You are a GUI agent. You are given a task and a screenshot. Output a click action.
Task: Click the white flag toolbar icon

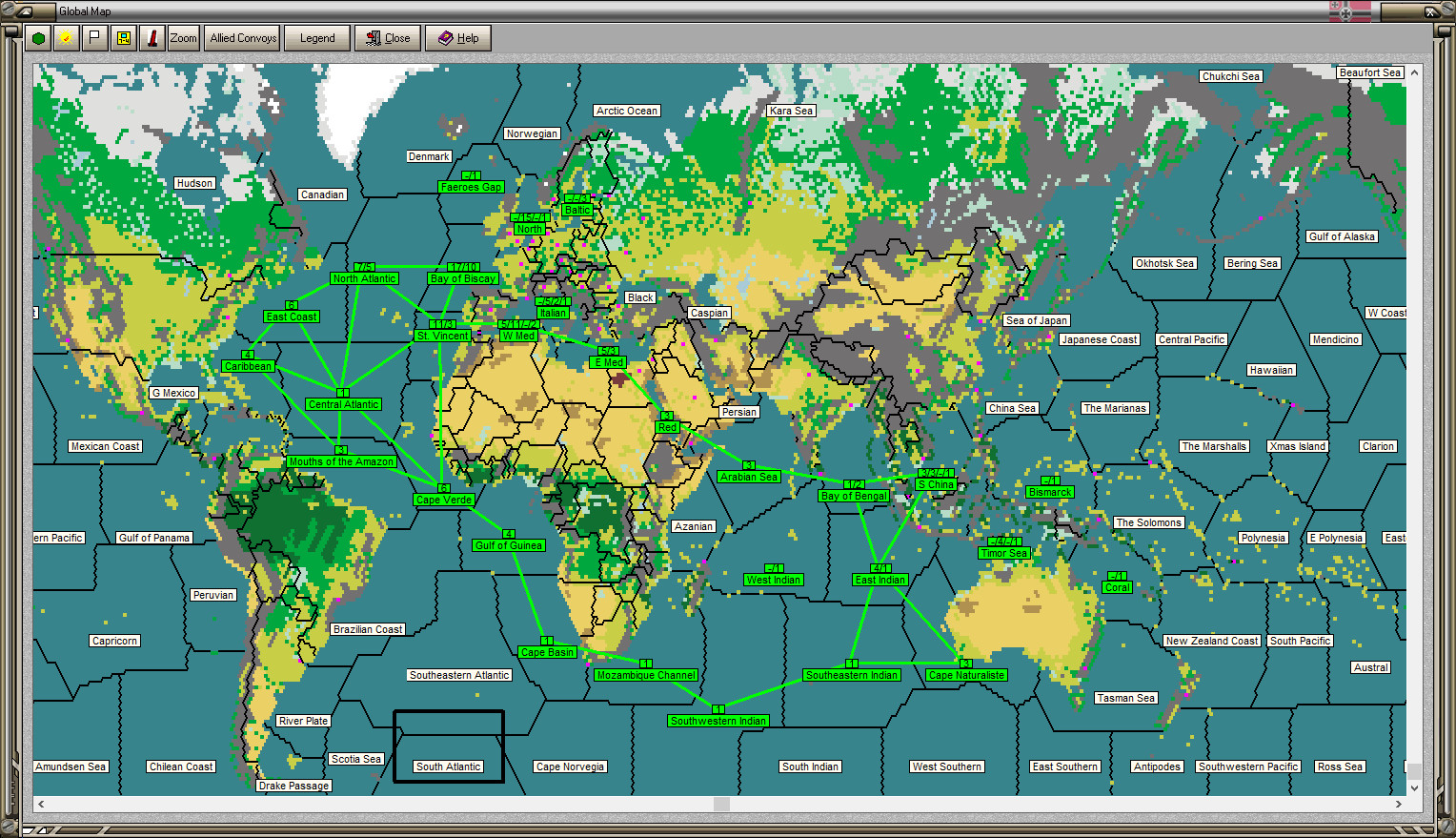pos(94,38)
